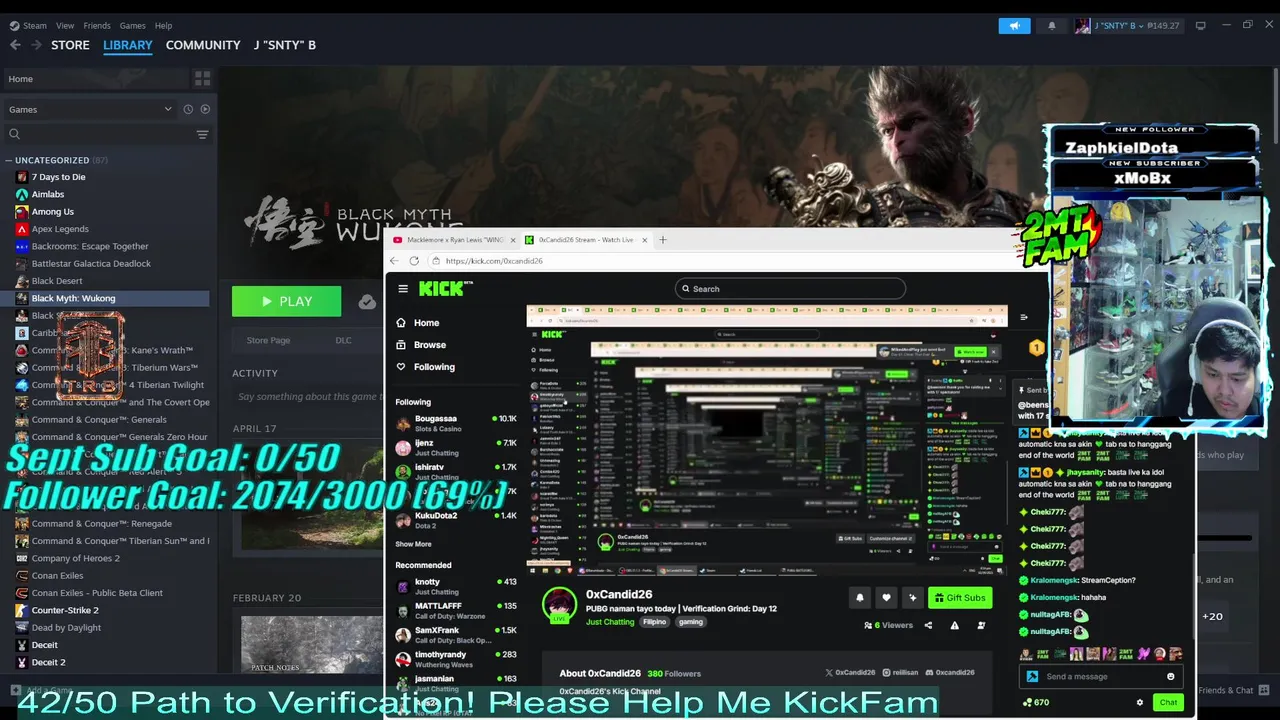Switch library to grid collections view icon
The width and height of the screenshot is (1280, 720).
(x=202, y=79)
